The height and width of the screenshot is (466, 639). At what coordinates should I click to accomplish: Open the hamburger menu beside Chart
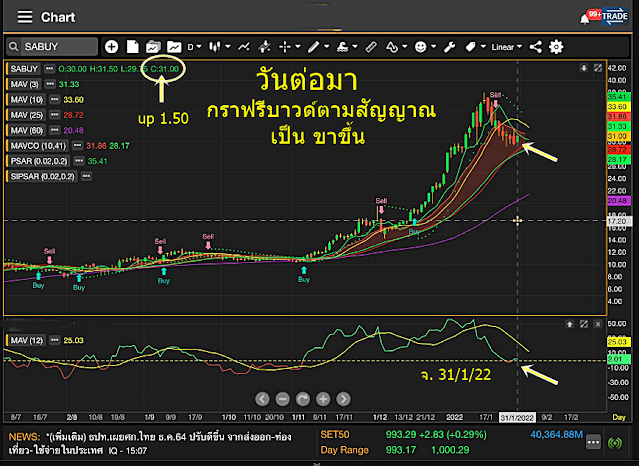(25, 17)
